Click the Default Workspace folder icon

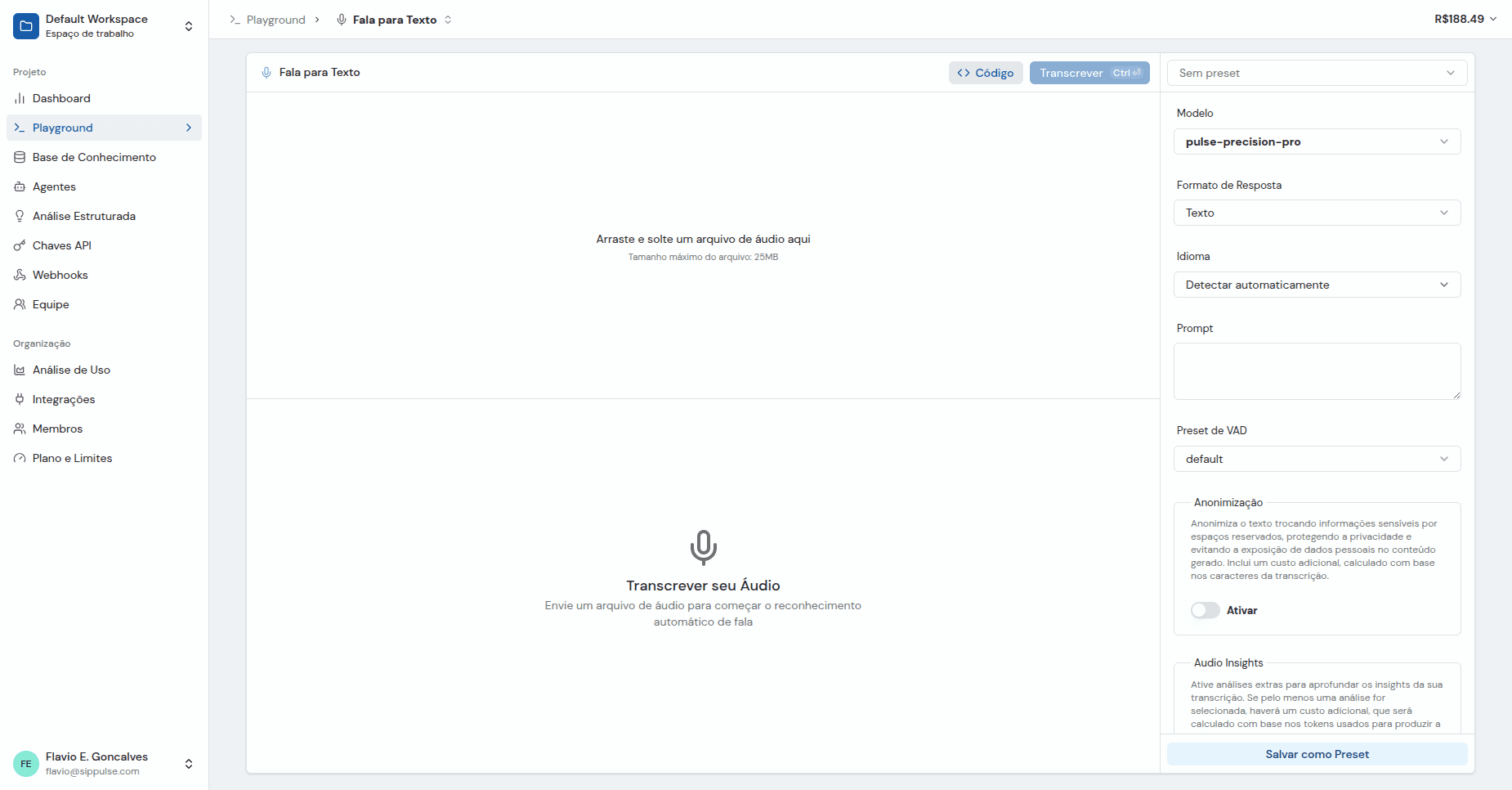click(x=26, y=26)
